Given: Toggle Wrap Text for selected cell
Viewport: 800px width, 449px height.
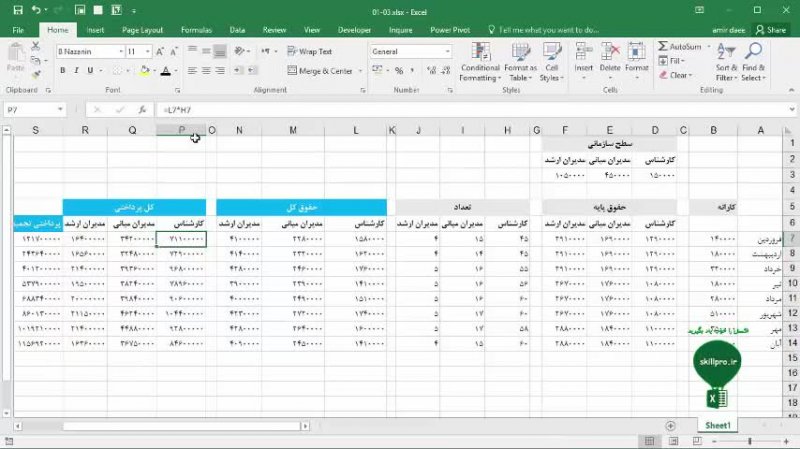Looking at the screenshot, I should tap(310, 51).
